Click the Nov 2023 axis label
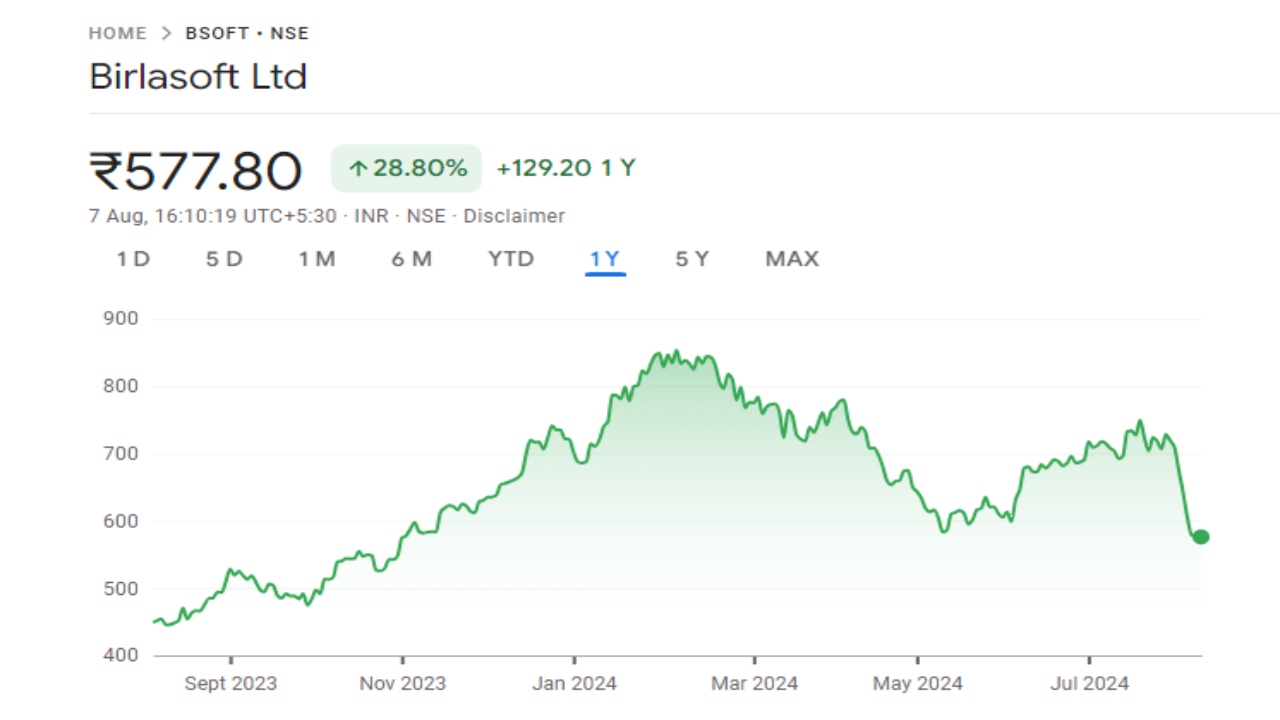This screenshot has width=1280, height=720. (x=402, y=684)
